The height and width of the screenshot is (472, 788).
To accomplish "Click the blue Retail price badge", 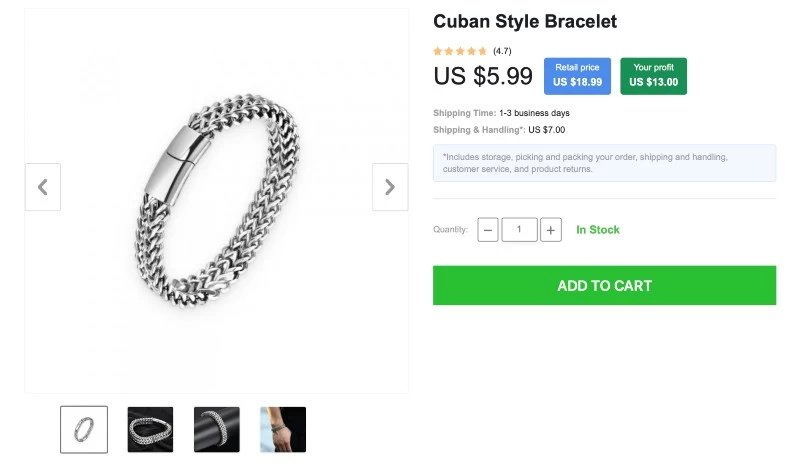I will coord(577,76).
